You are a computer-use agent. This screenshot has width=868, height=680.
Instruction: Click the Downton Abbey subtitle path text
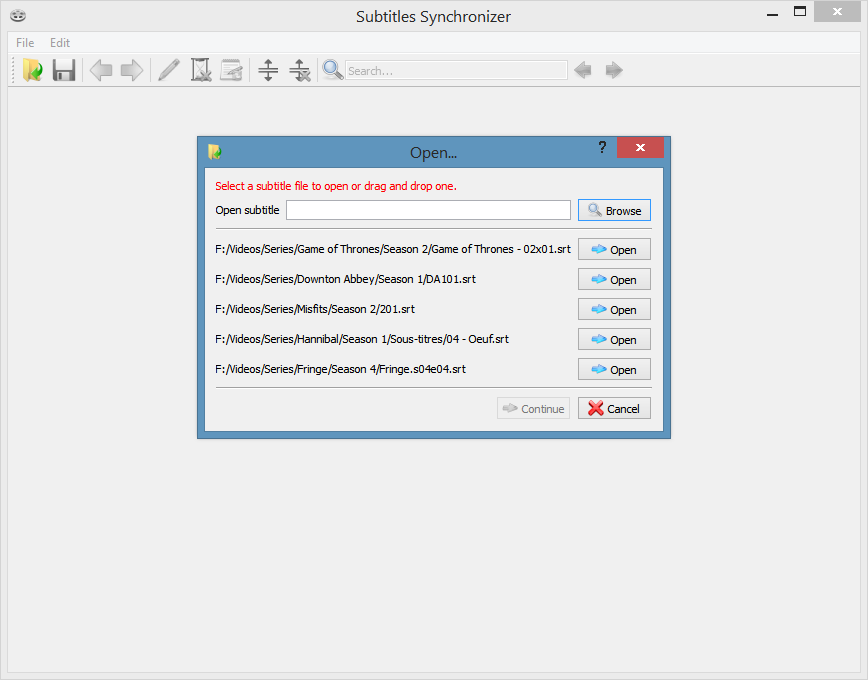point(345,279)
